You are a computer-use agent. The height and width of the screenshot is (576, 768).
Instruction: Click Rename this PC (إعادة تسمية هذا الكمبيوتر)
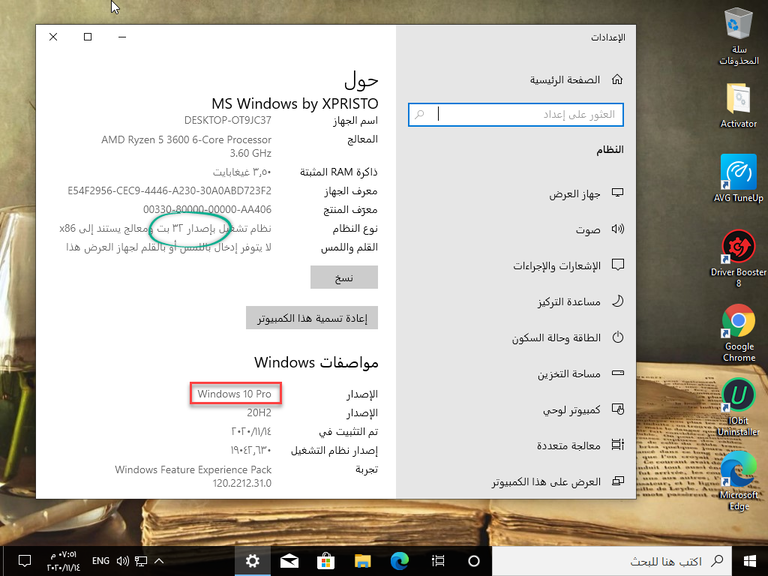[x=312, y=318]
